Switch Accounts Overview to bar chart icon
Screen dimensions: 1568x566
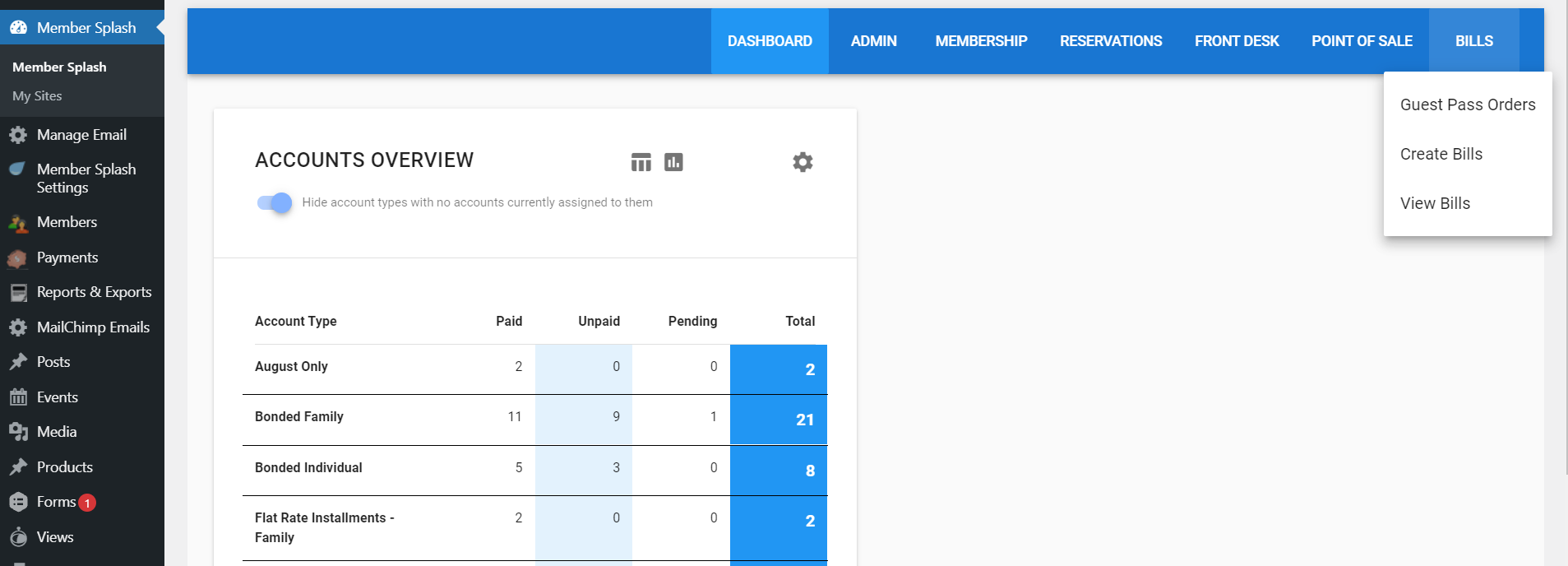(674, 162)
